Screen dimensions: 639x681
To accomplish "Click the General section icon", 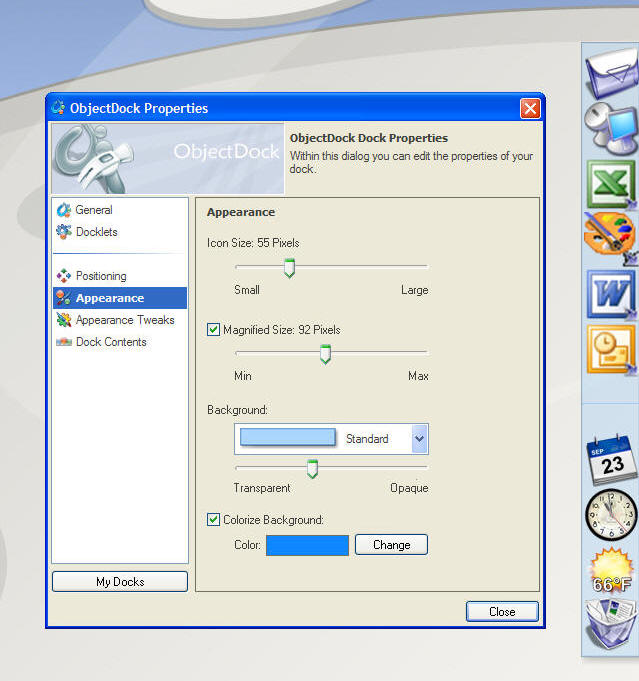I will pyautogui.click(x=64, y=210).
